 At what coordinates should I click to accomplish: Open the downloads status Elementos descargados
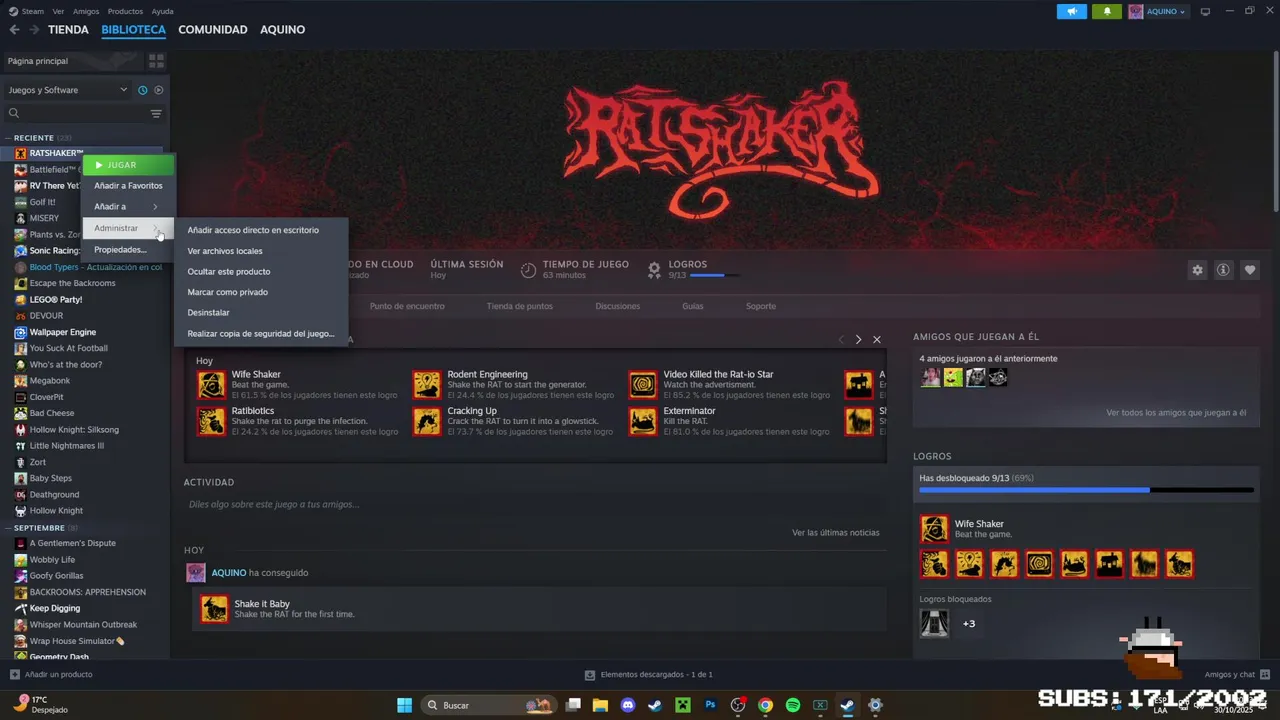pyautogui.click(x=649, y=675)
